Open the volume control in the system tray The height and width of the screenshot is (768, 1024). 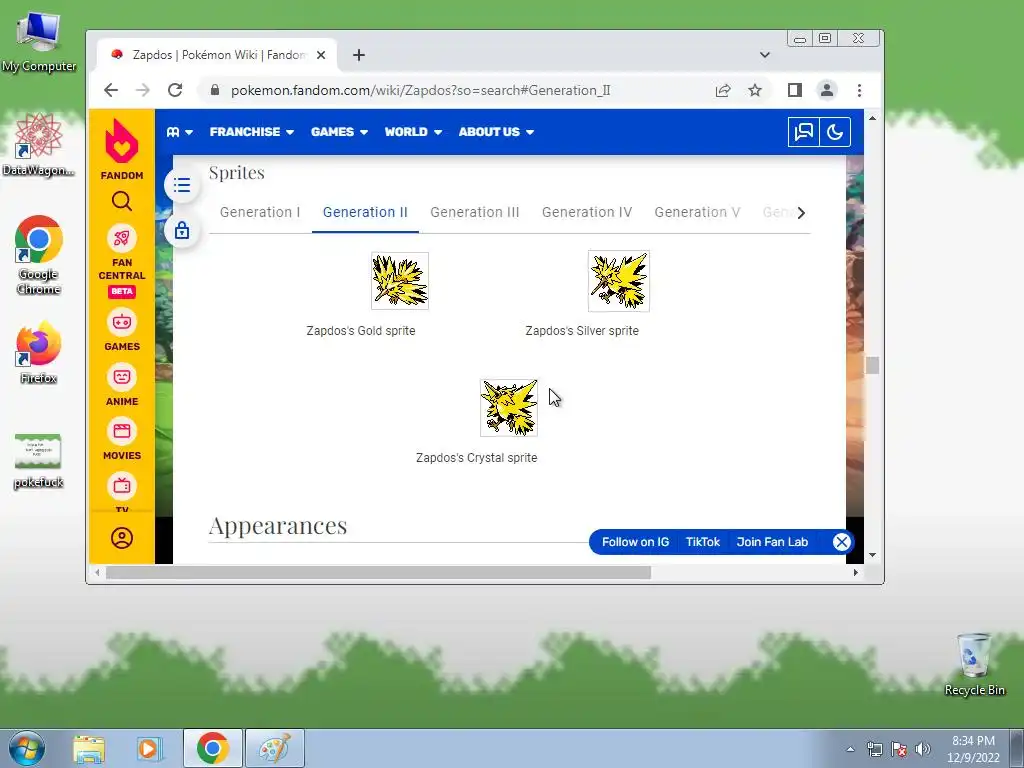923,749
